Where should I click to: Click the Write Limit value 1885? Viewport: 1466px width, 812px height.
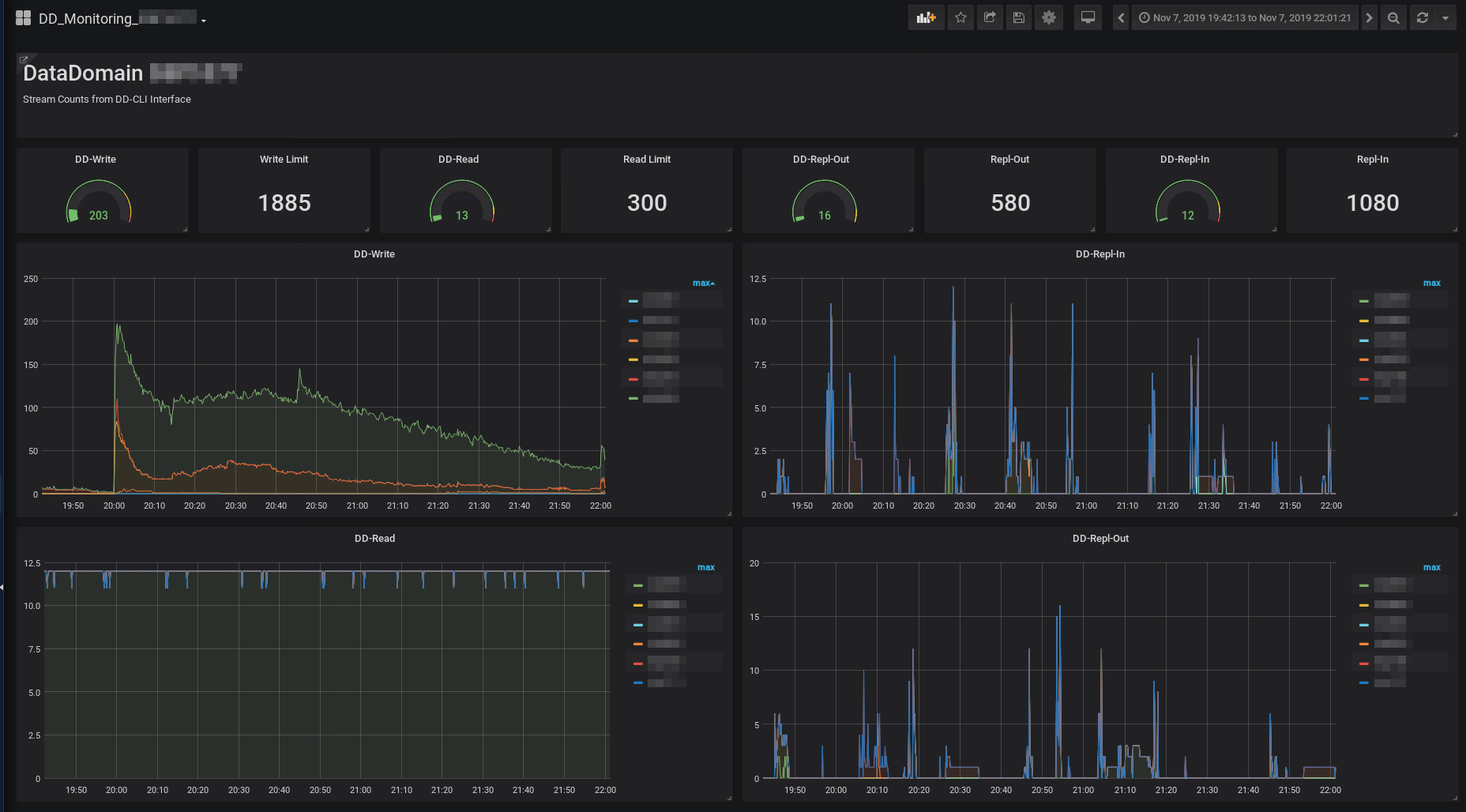click(284, 203)
